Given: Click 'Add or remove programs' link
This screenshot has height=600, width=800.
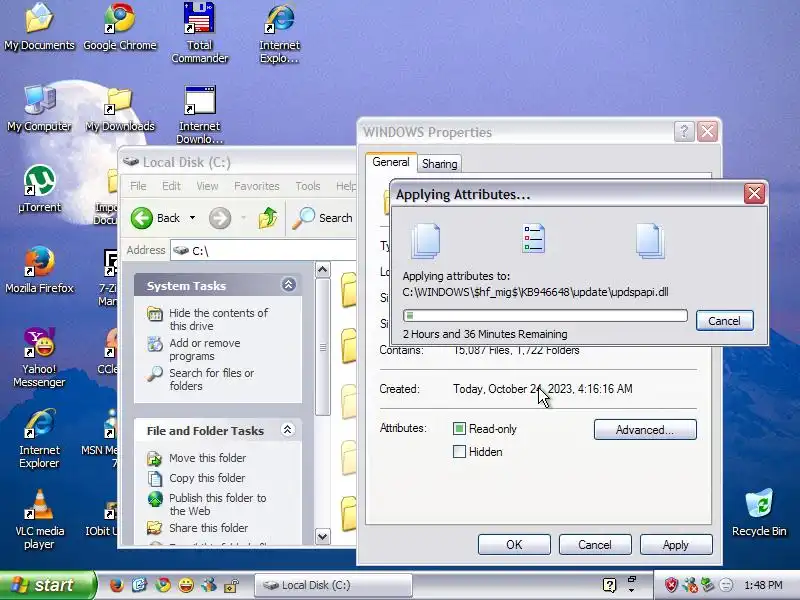Looking at the screenshot, I should coord(204,349).
